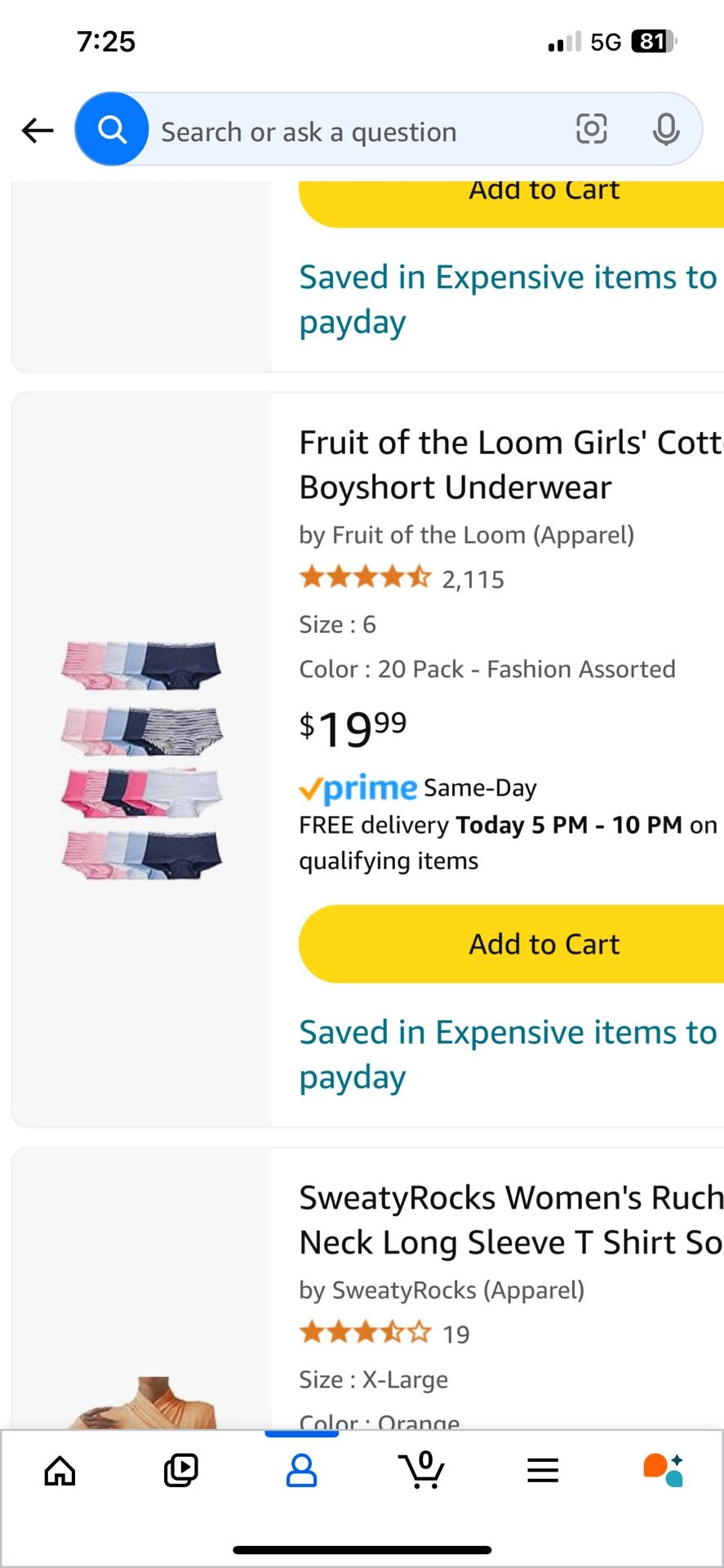
Task: Open the Inspire video feed tab
Action: [180, 1471]
